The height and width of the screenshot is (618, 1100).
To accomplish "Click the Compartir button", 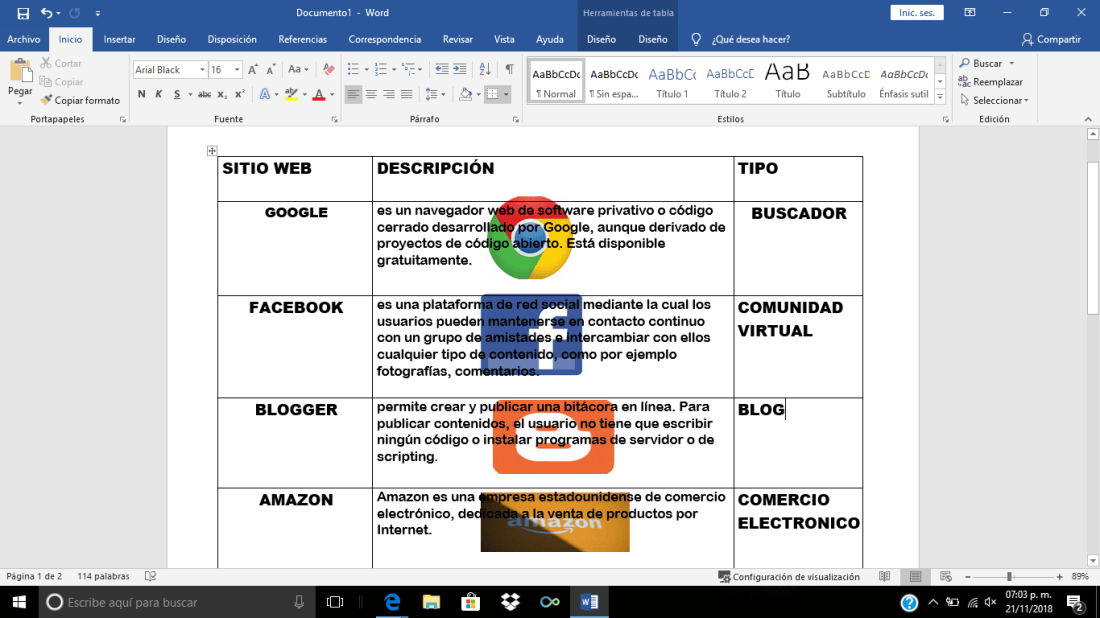I will pyautogui.click(x=1051, y=39).
